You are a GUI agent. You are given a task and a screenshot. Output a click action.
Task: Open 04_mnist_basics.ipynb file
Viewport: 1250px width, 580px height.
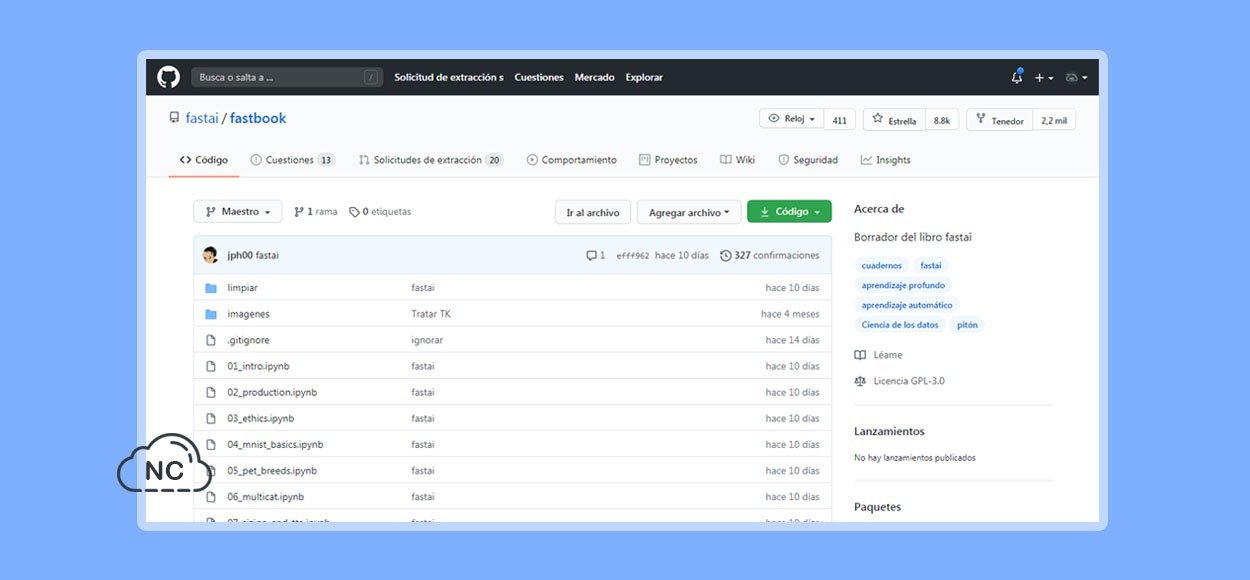tap(275, 444)
